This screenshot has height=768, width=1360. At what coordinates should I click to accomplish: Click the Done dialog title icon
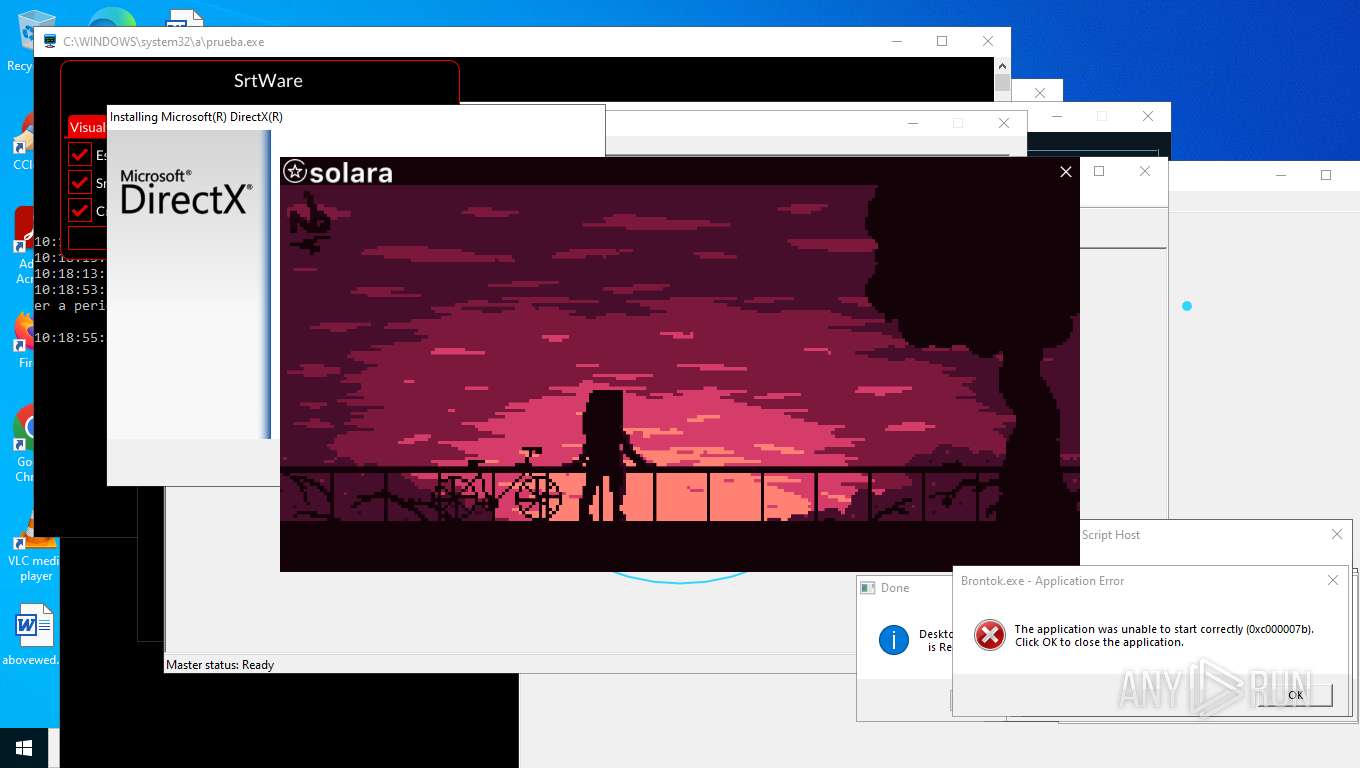tap(868, 588)
